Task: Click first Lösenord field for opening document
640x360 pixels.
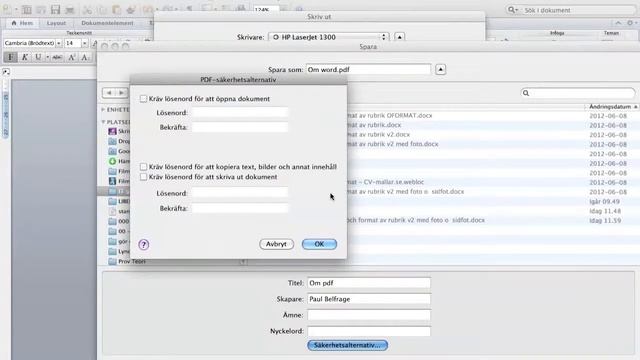Action: pyautogui.click(x=240, y=112)
